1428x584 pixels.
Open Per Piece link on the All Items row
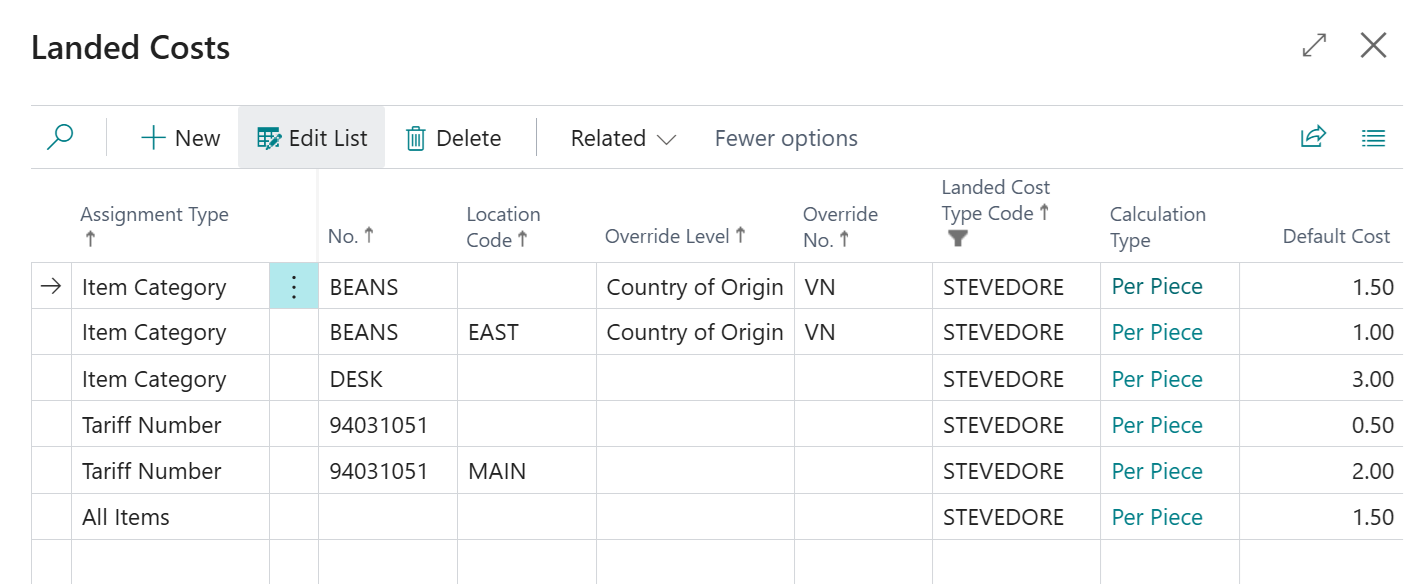pos(1157,517)
